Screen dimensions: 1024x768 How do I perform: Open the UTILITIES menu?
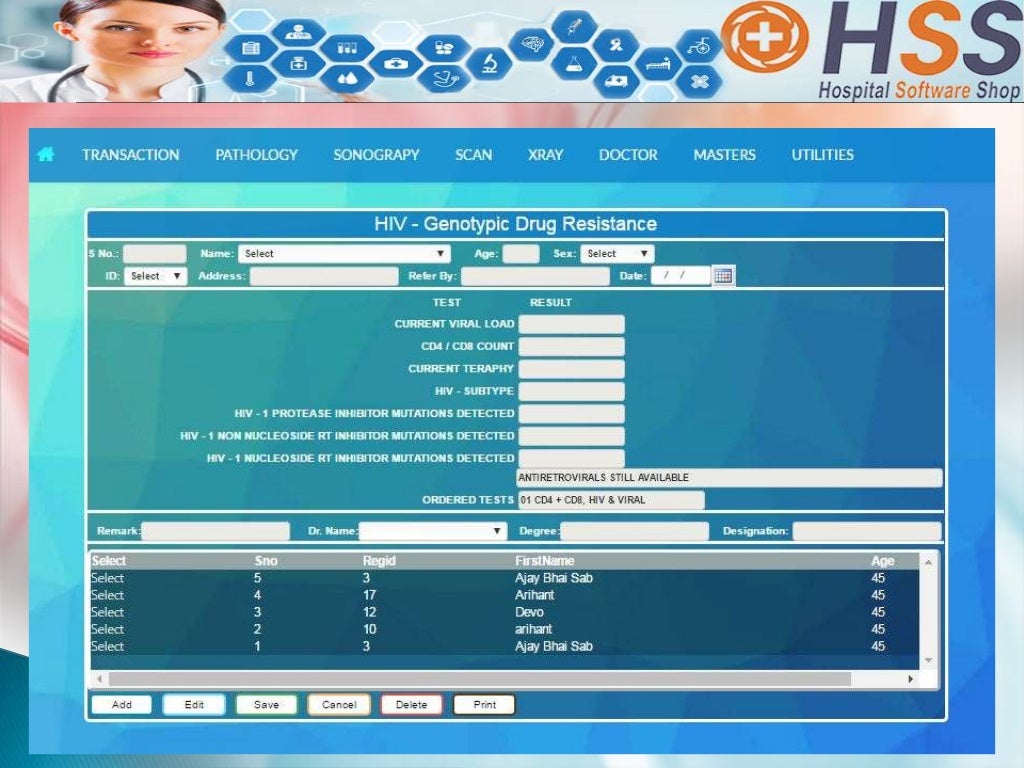point(822,155)
